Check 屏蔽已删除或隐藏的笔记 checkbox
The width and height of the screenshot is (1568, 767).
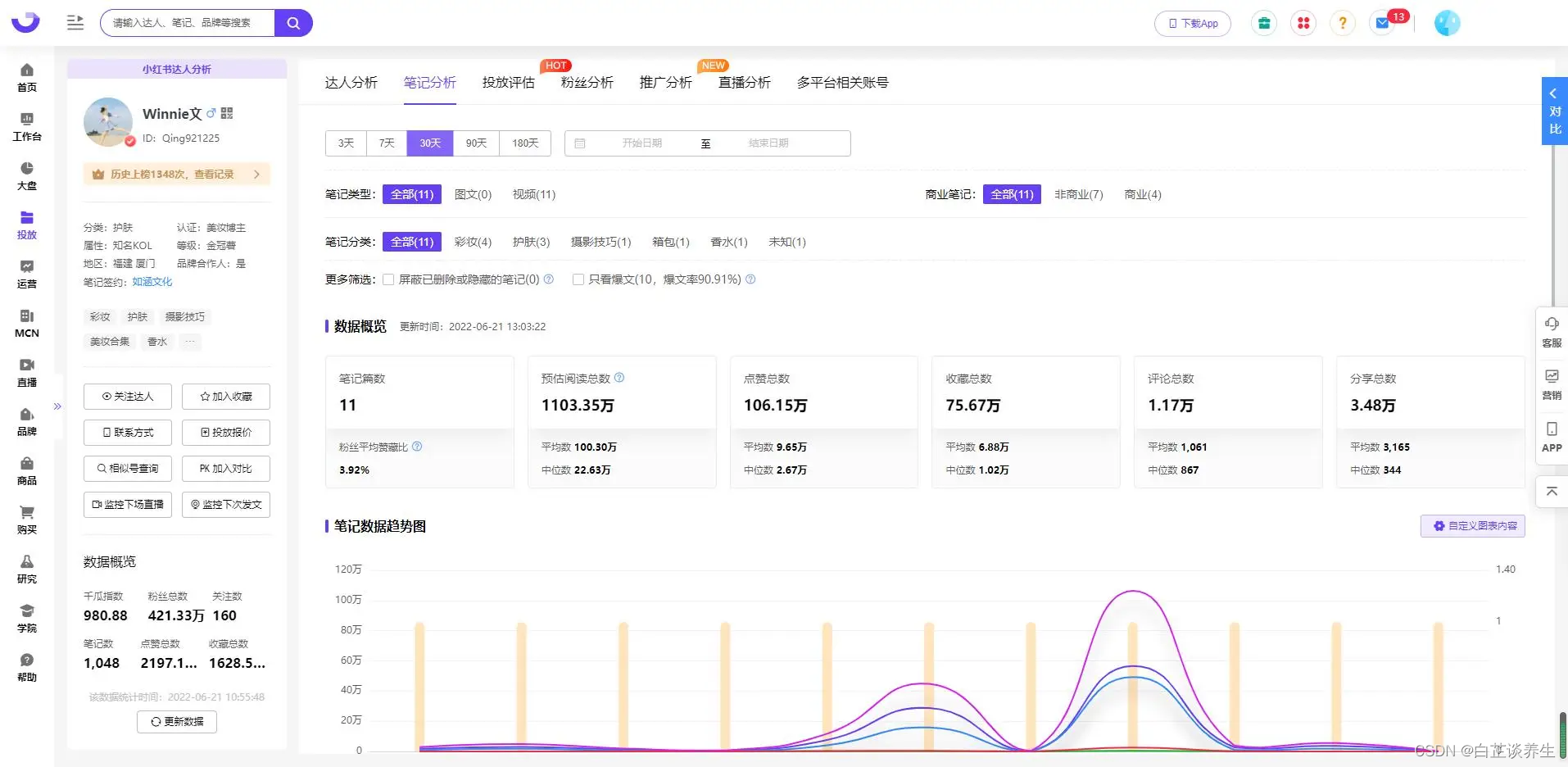[388, 279]
